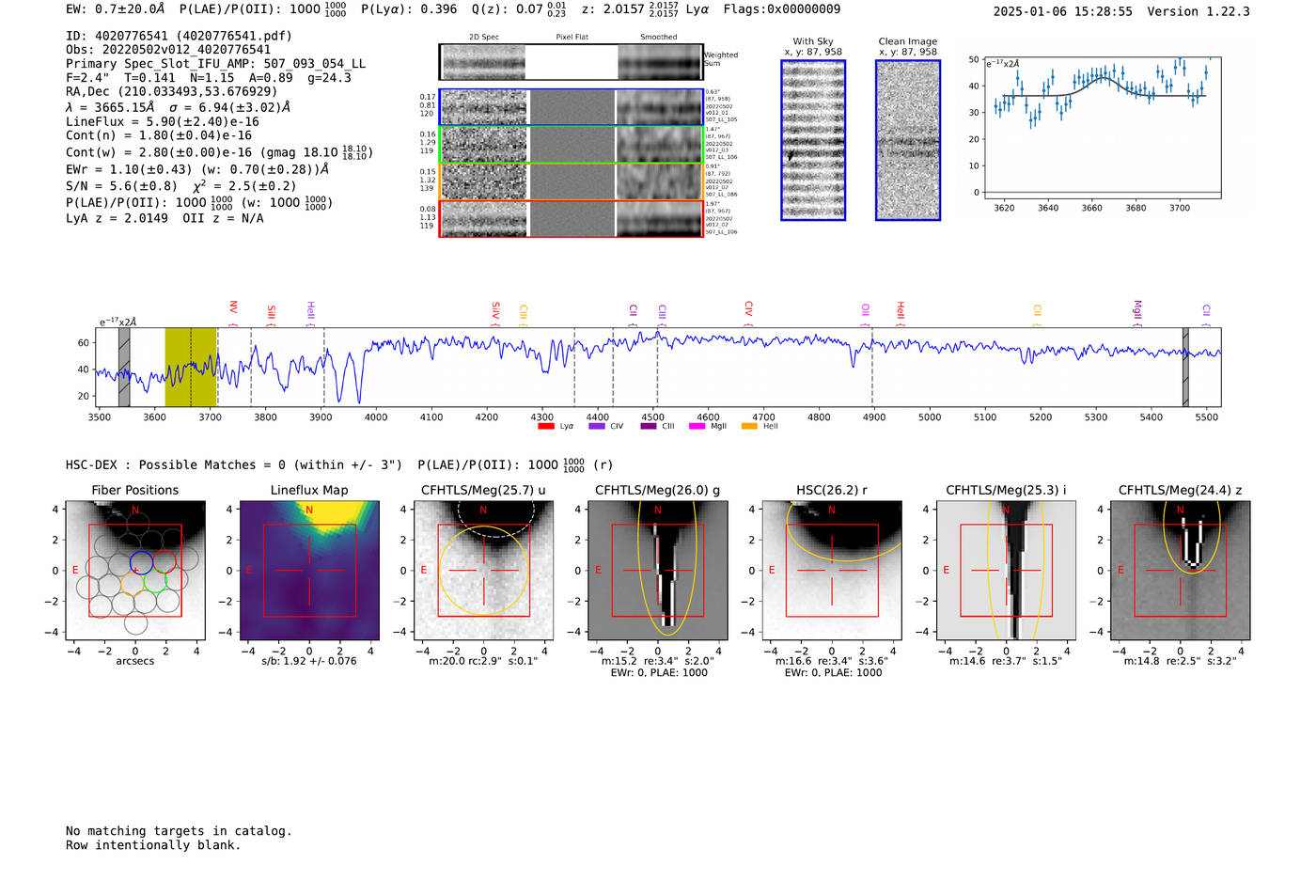The image size is (1316, 896).
Task: Open the Lineflux Map panel
Action: (309, 571)
